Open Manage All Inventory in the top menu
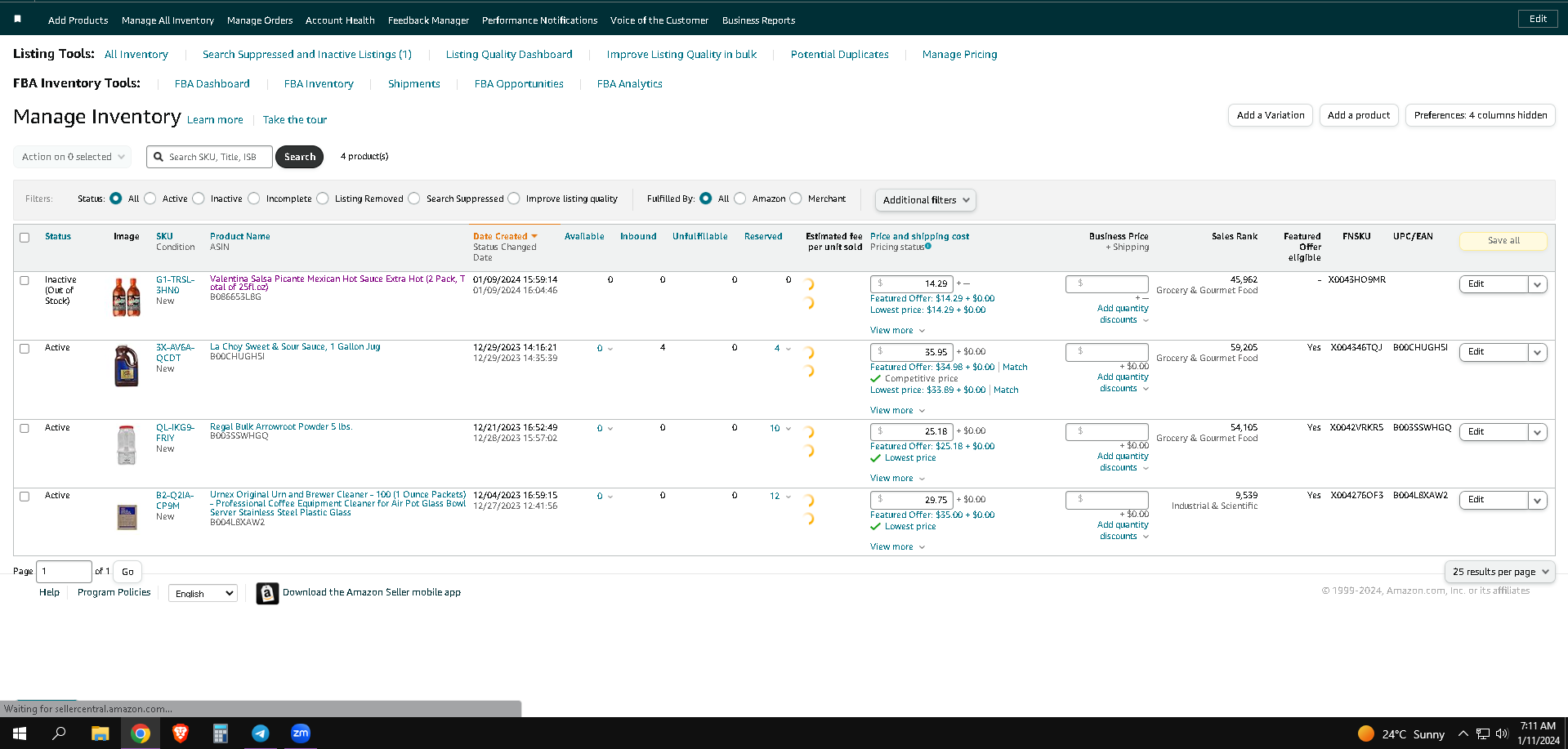1568x749 pixels. point(168,20)
